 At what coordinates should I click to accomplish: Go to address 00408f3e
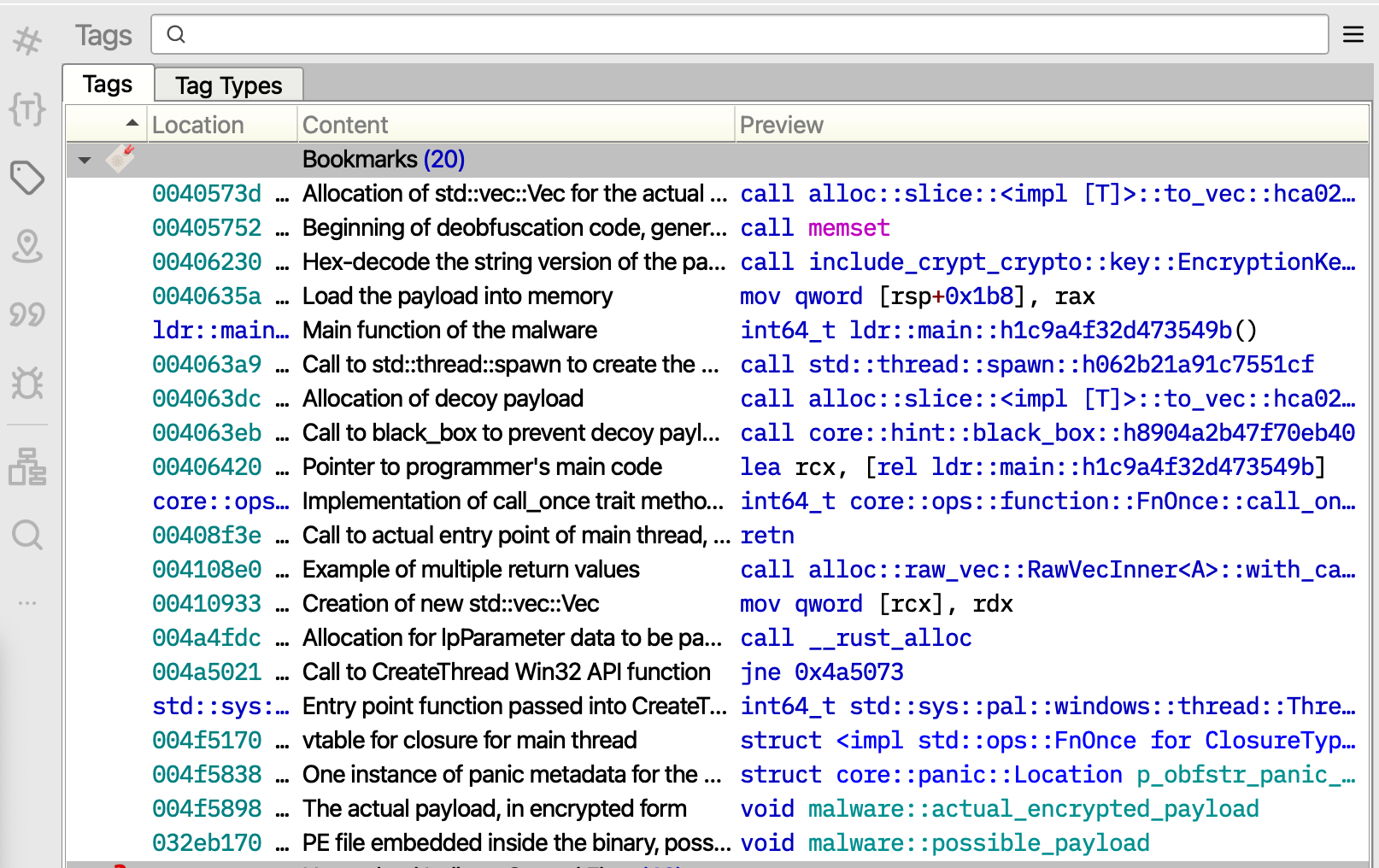(x=207, y=536)
